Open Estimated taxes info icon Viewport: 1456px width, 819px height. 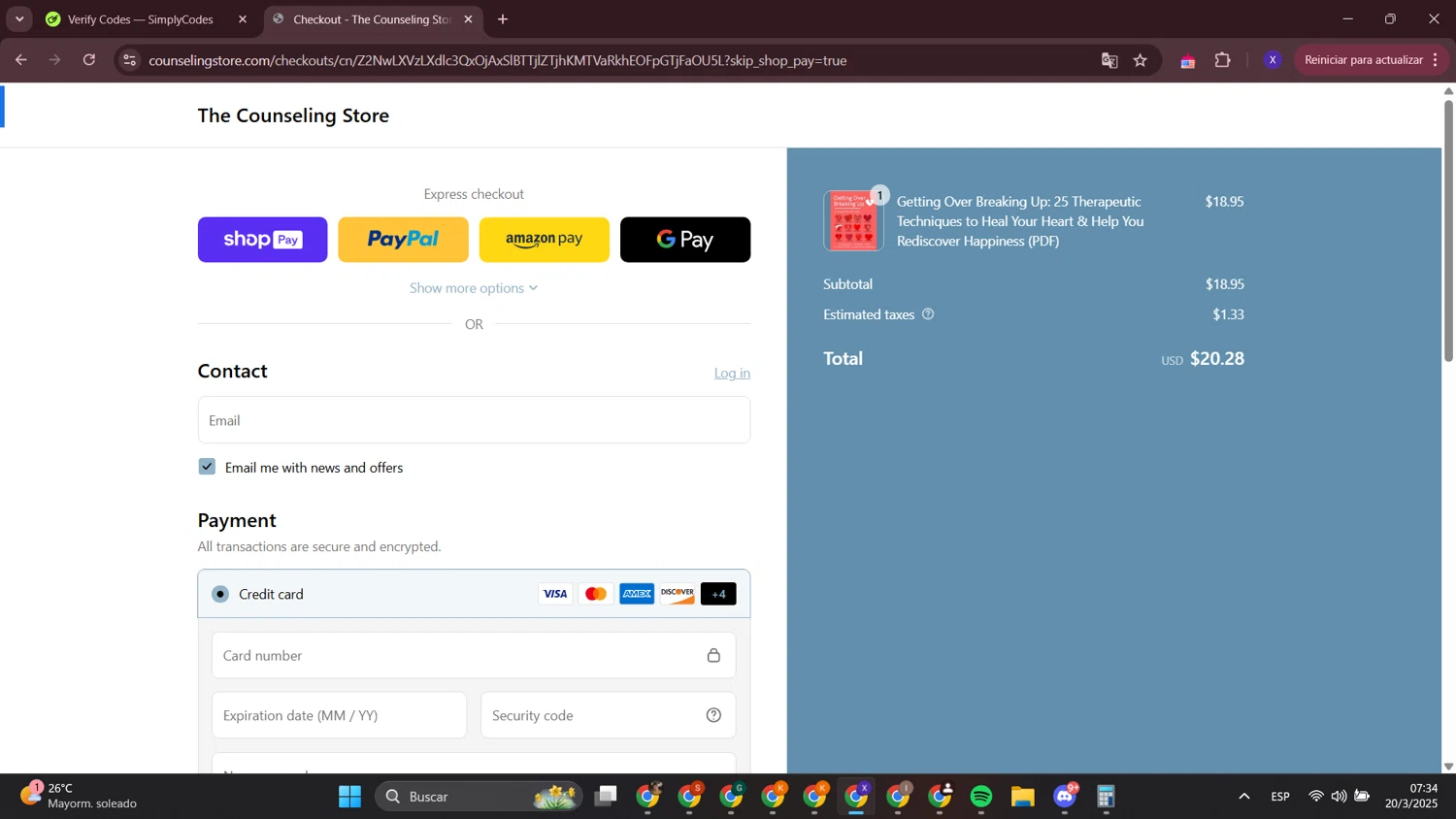click(928, 314)
